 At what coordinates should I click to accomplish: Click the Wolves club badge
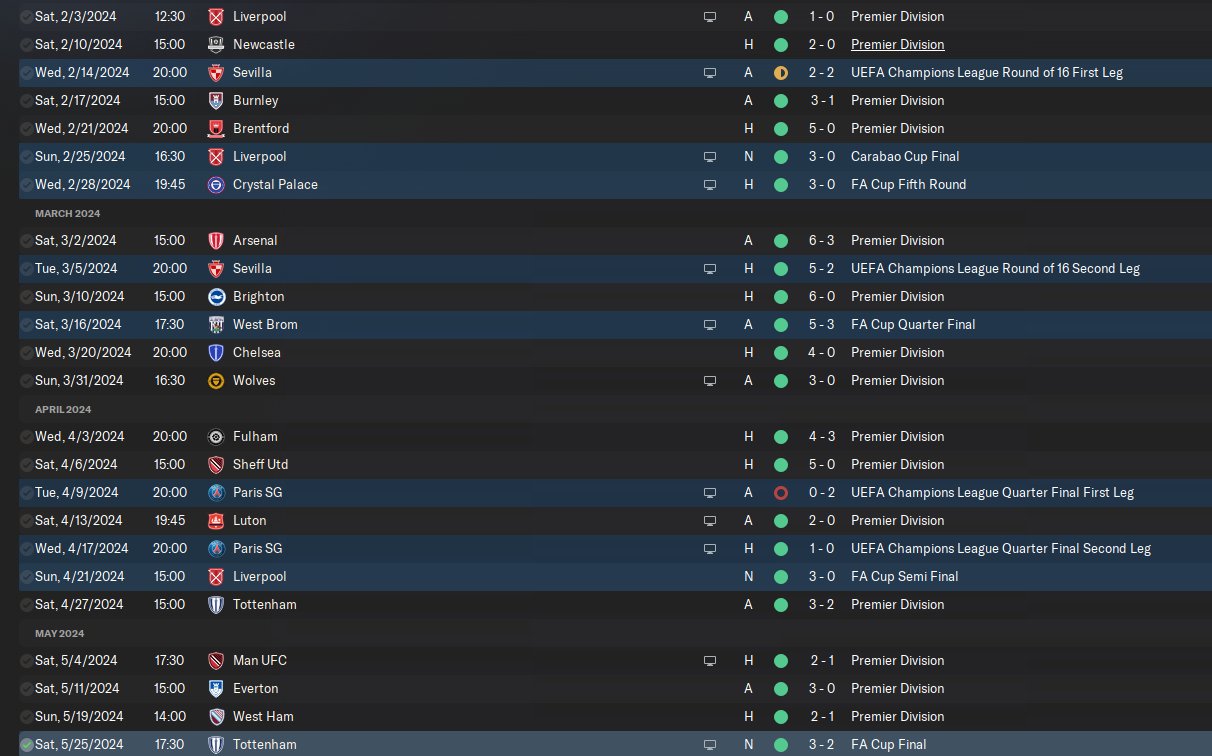point(216,381)
